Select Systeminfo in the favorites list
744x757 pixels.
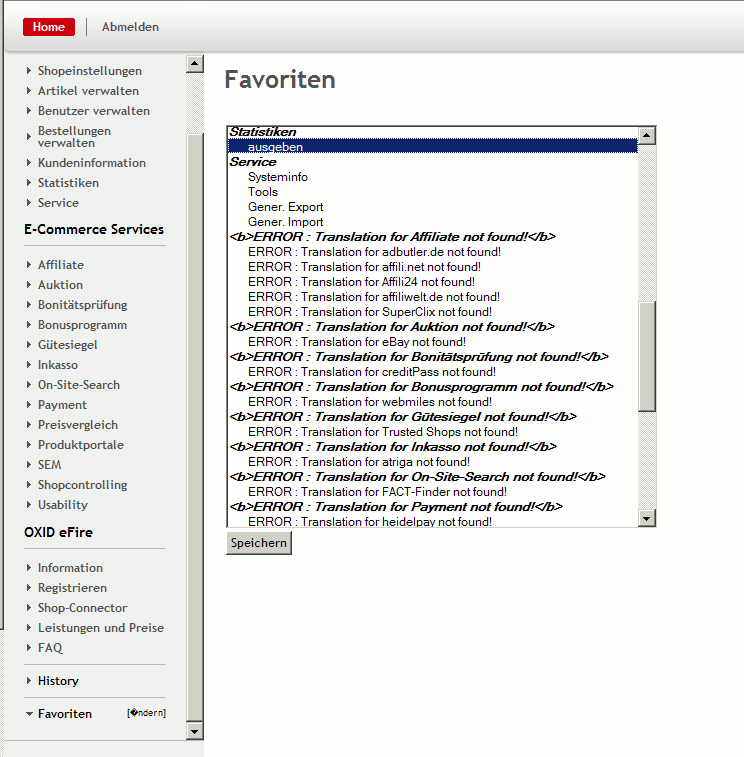(277, 177)
